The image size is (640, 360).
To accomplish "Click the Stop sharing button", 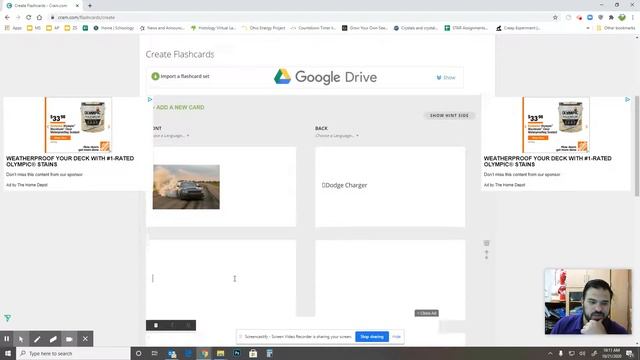I will [372, 337].
